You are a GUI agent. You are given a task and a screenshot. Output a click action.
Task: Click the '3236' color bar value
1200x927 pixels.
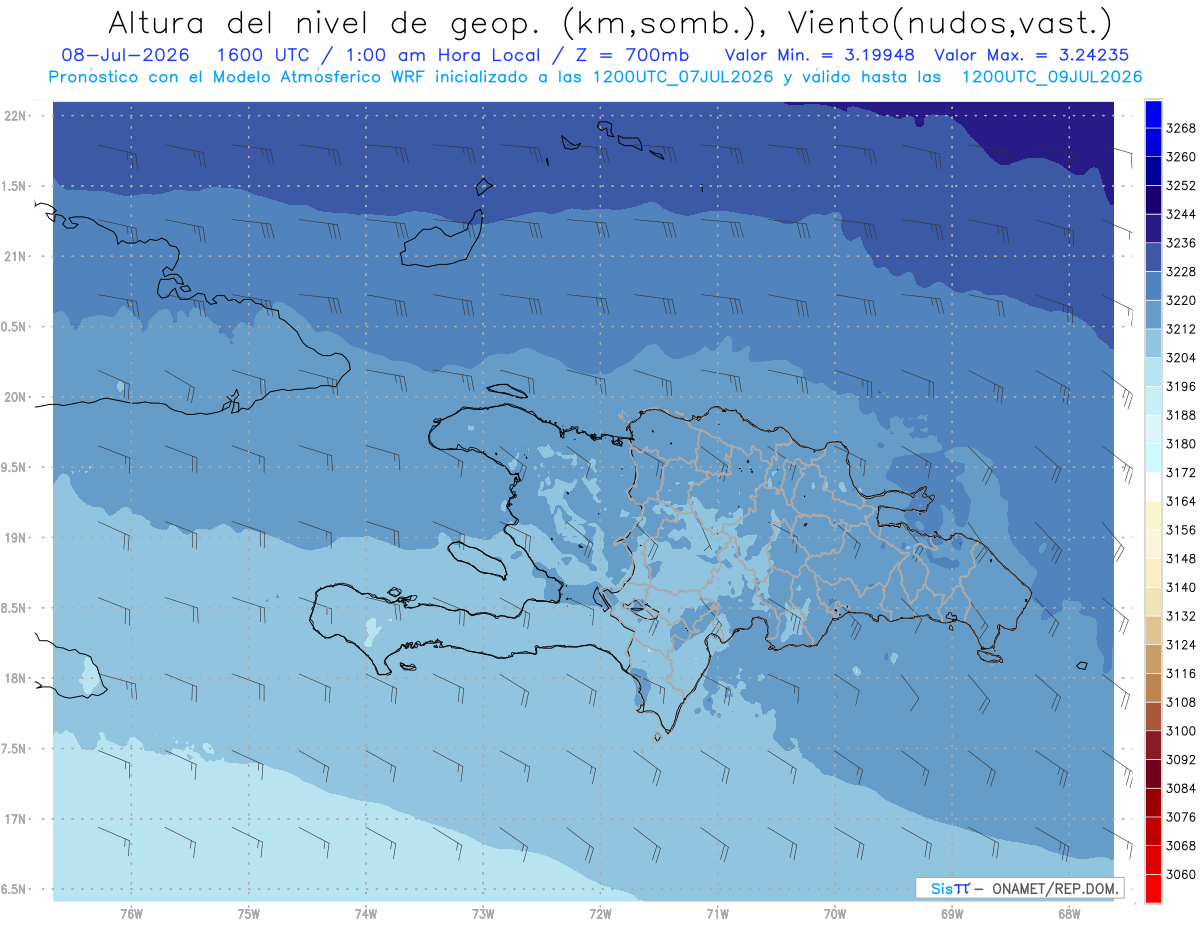click(x=1181, y=243)
